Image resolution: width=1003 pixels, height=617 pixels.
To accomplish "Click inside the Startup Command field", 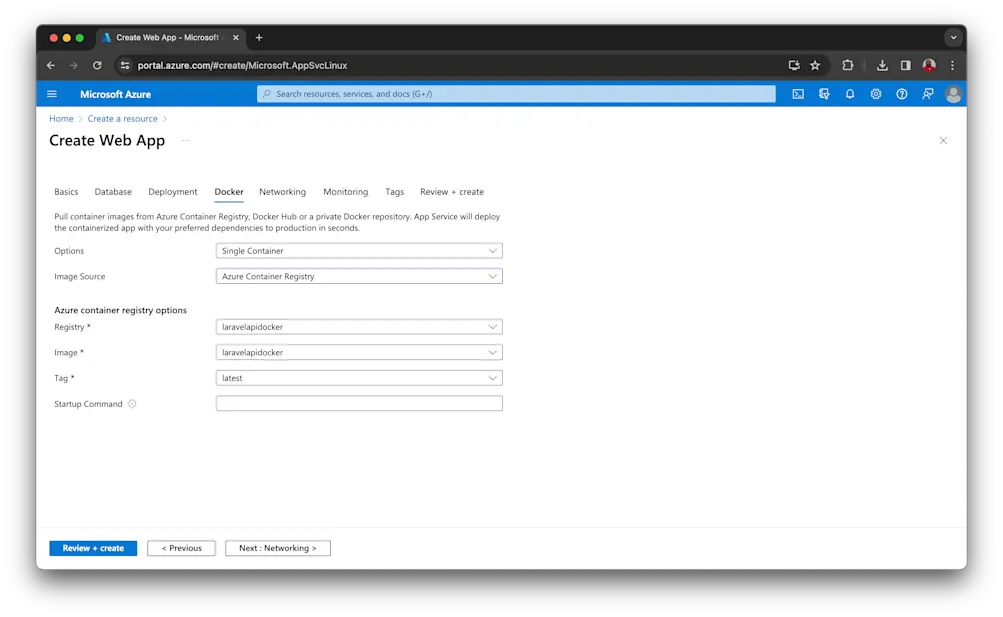I will (359, 403).
